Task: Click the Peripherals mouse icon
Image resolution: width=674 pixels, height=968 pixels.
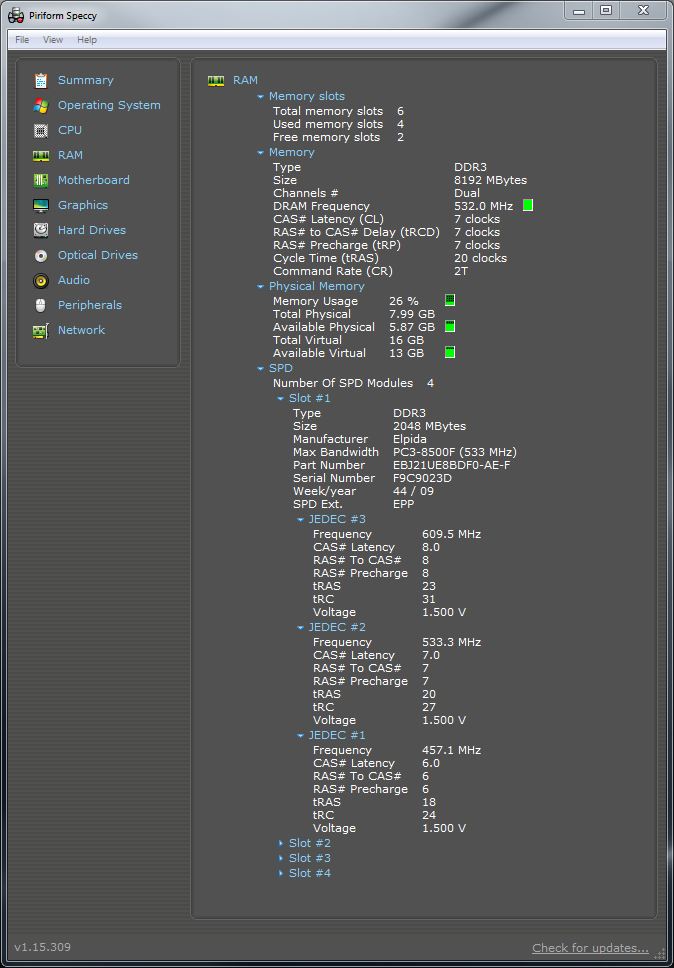Action: pos(41,305)
